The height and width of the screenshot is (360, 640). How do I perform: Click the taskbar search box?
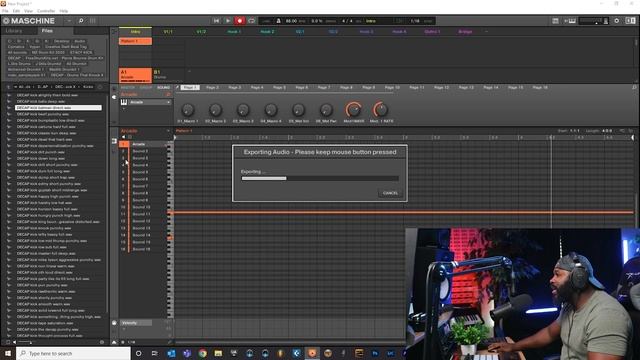pos(73,353)
